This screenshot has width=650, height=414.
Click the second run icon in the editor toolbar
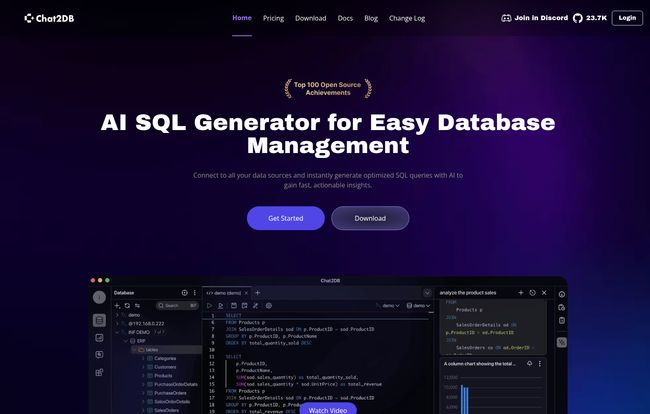[221, 306]
